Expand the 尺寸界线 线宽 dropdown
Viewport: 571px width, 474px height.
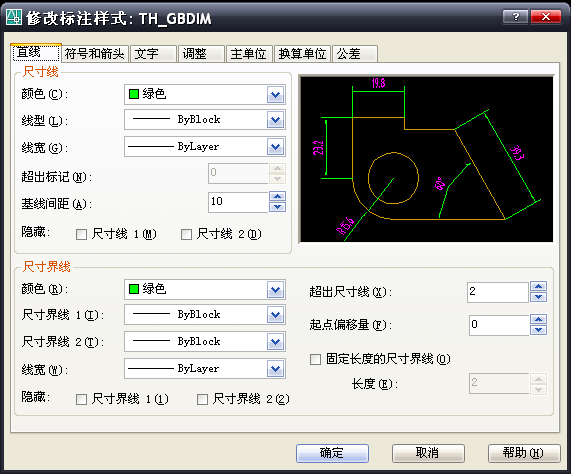click(x=276, y=369)
